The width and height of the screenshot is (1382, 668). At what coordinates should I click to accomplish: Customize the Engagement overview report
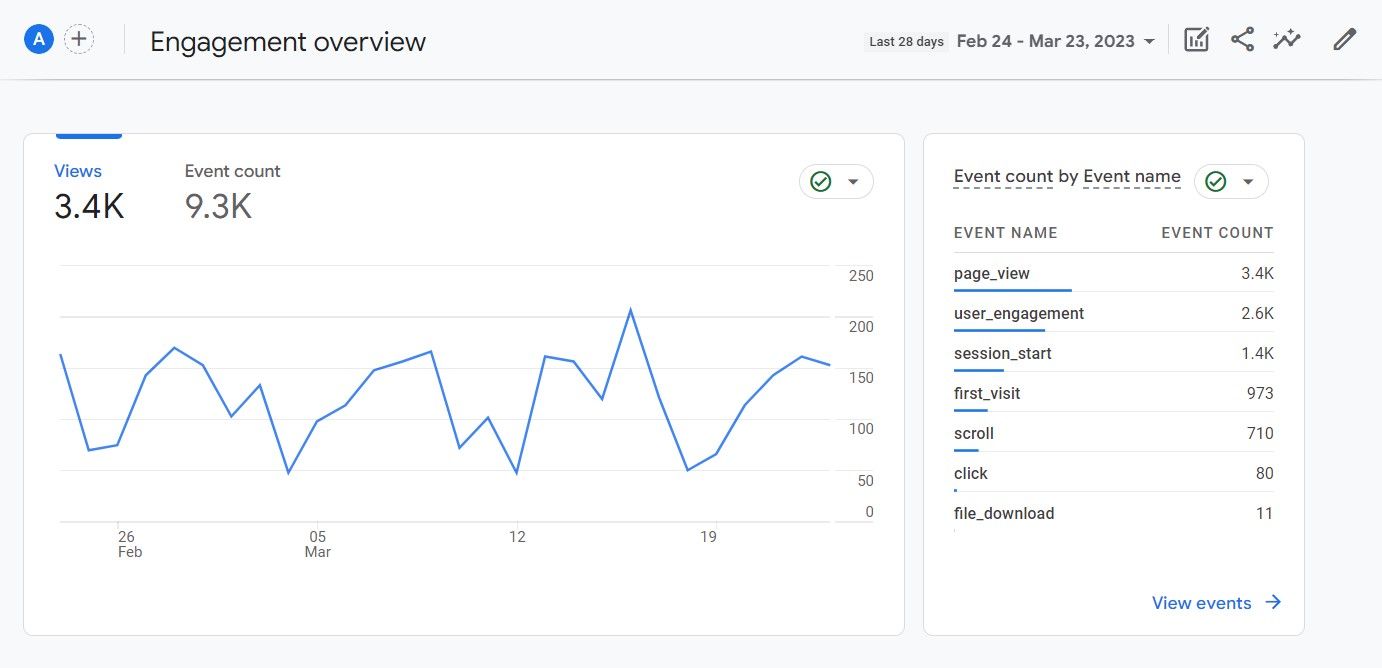point(1196,38)
